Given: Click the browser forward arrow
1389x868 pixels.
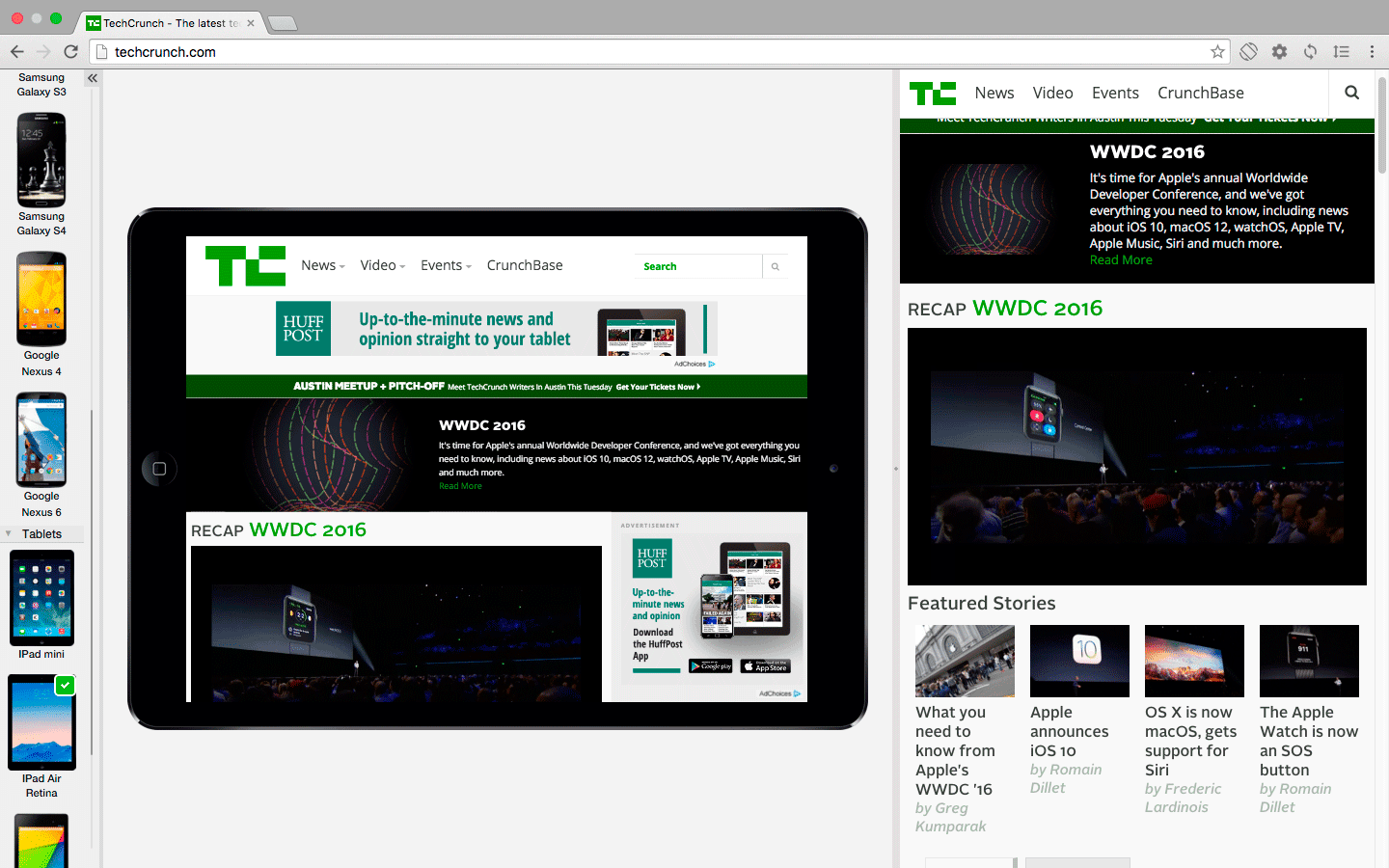Looking at the screenshot, I should pos(43,51).
